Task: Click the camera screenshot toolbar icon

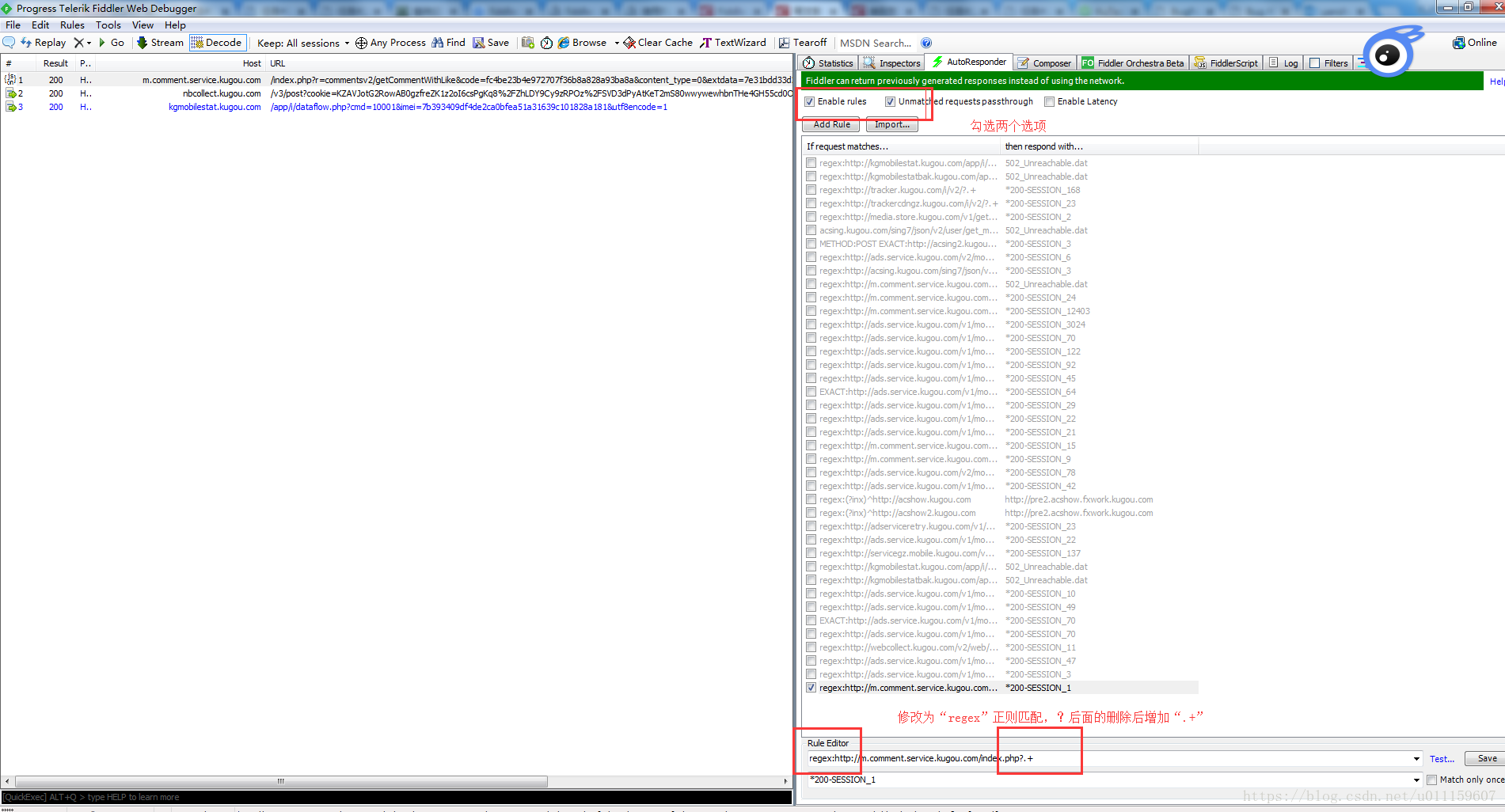Action: point(528,43)
